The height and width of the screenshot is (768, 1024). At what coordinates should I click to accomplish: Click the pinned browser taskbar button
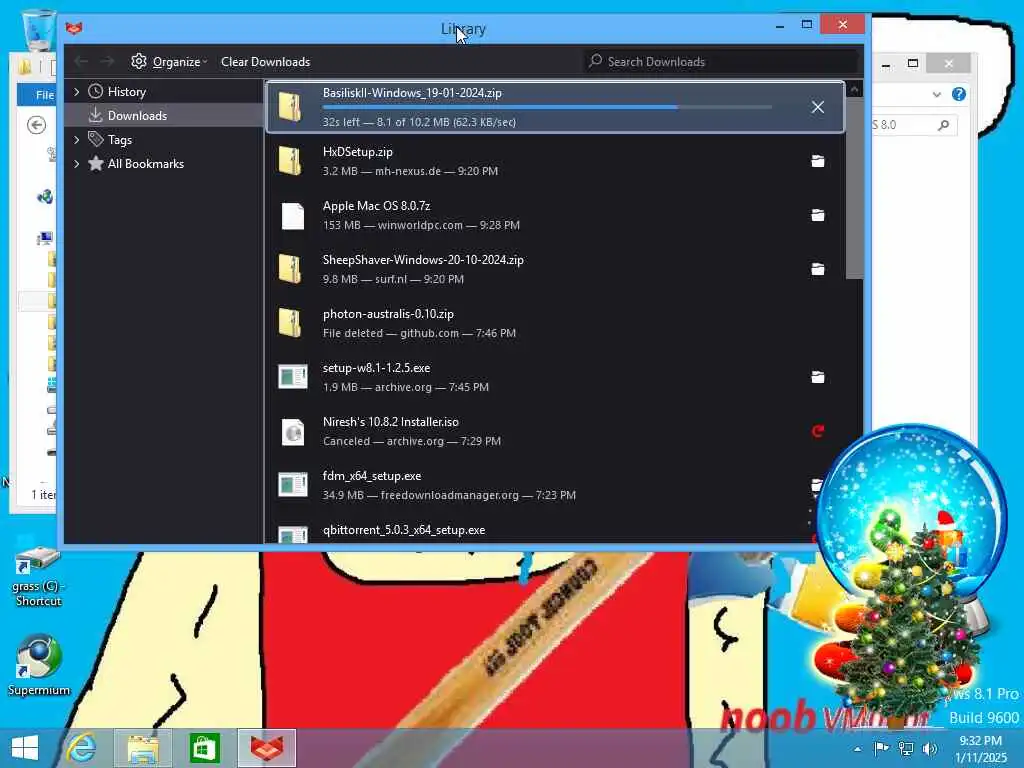pyautogui.click(x=266, y=748)
